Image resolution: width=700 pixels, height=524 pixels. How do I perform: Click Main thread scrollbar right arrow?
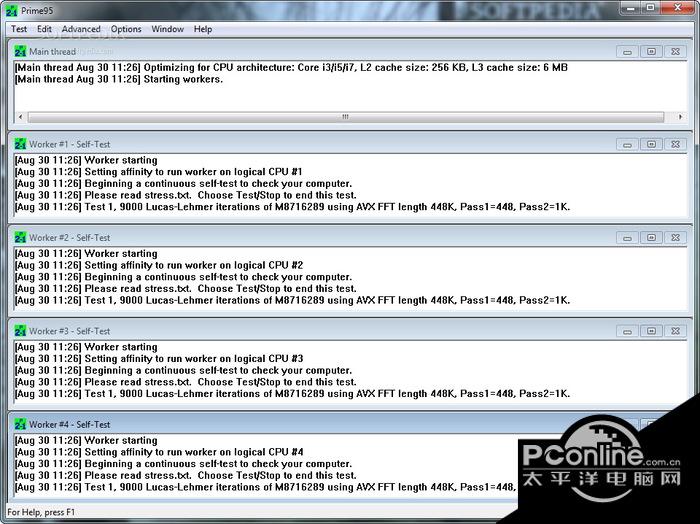tap(680, 117)
